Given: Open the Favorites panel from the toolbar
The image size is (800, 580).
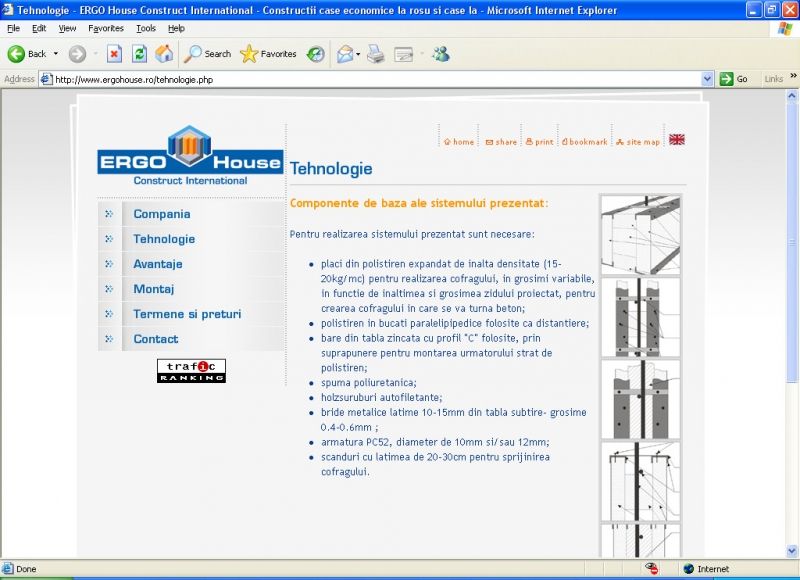Looking at the screenshot, I should [268, 54].
